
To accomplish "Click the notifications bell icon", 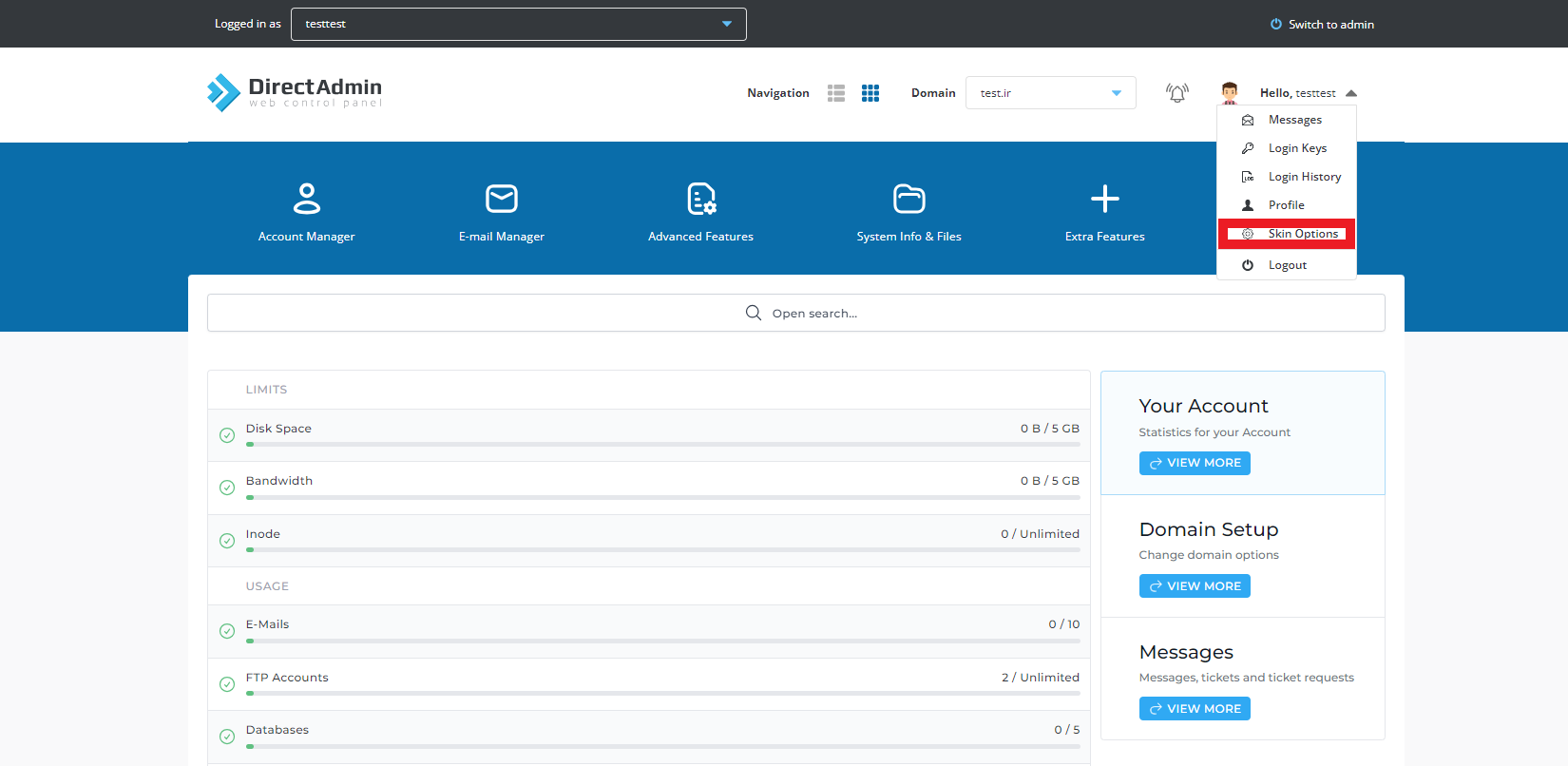I will (1176, 93).
